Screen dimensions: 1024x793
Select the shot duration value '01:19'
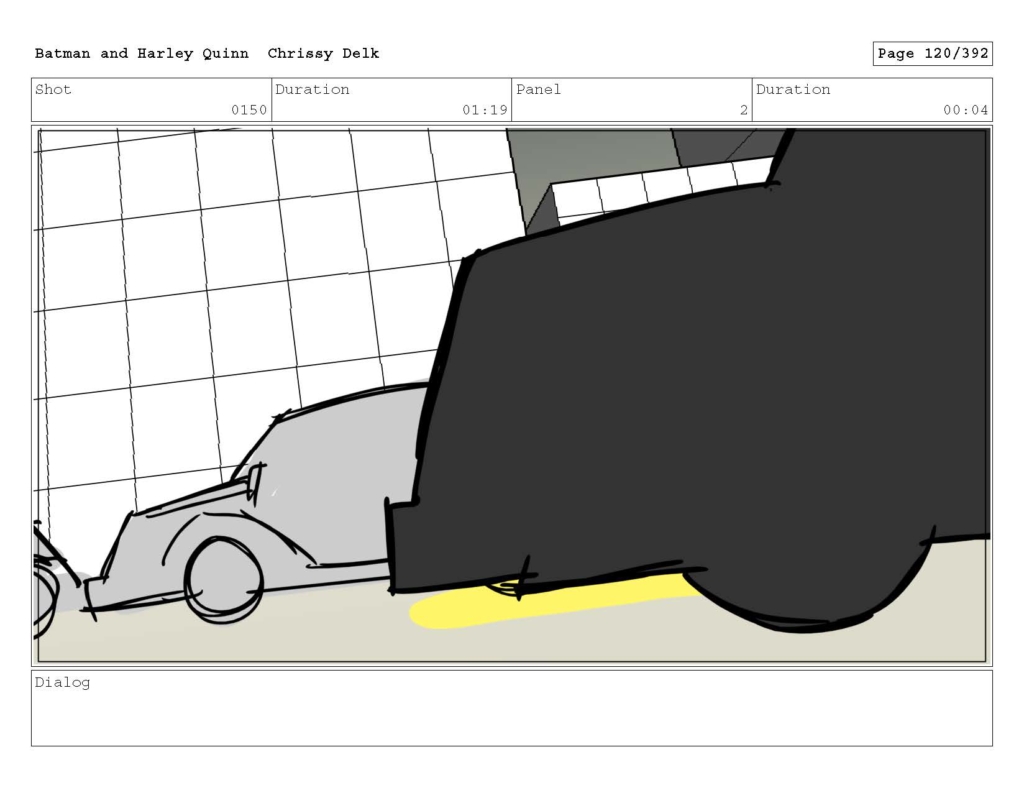pyautogui.click(x=485, y=110)
